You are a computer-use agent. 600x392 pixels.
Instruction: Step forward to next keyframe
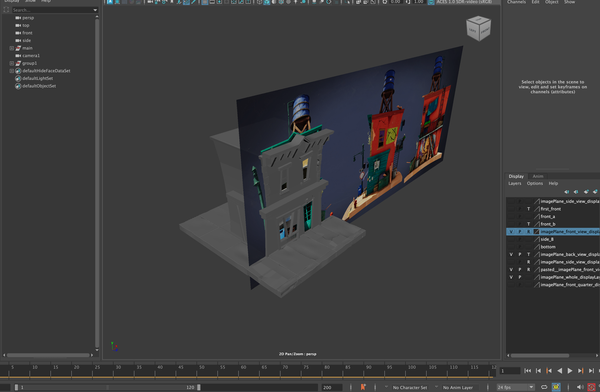[x=580, y=371]
